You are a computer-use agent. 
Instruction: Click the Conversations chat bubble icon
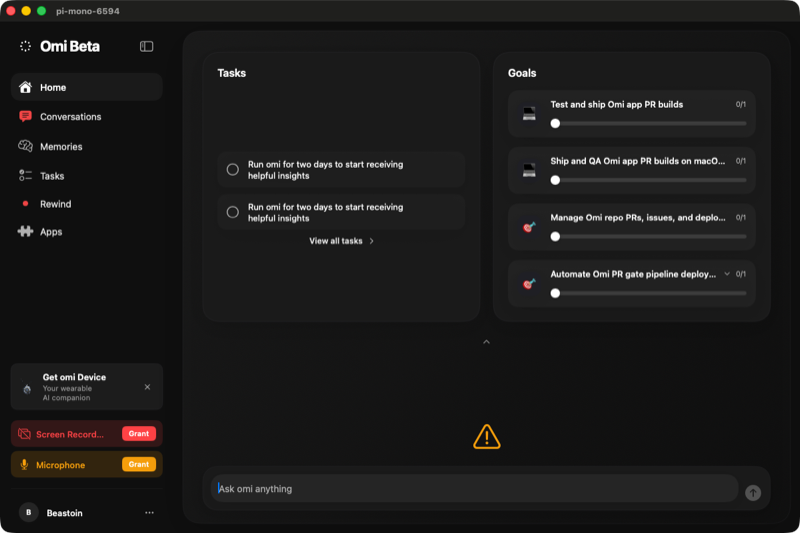pos(25,116)
